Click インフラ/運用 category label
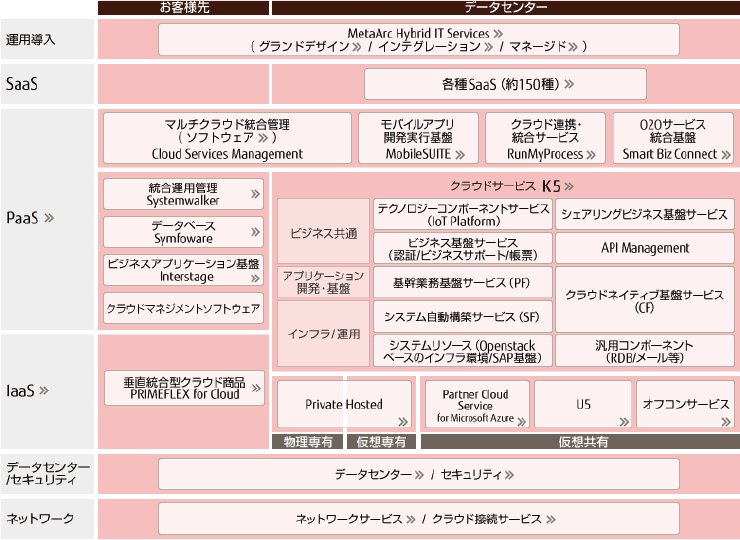Image resolution: width=740 pixels, height=540 pixels. pyautogui.click(x=323, y=334)
